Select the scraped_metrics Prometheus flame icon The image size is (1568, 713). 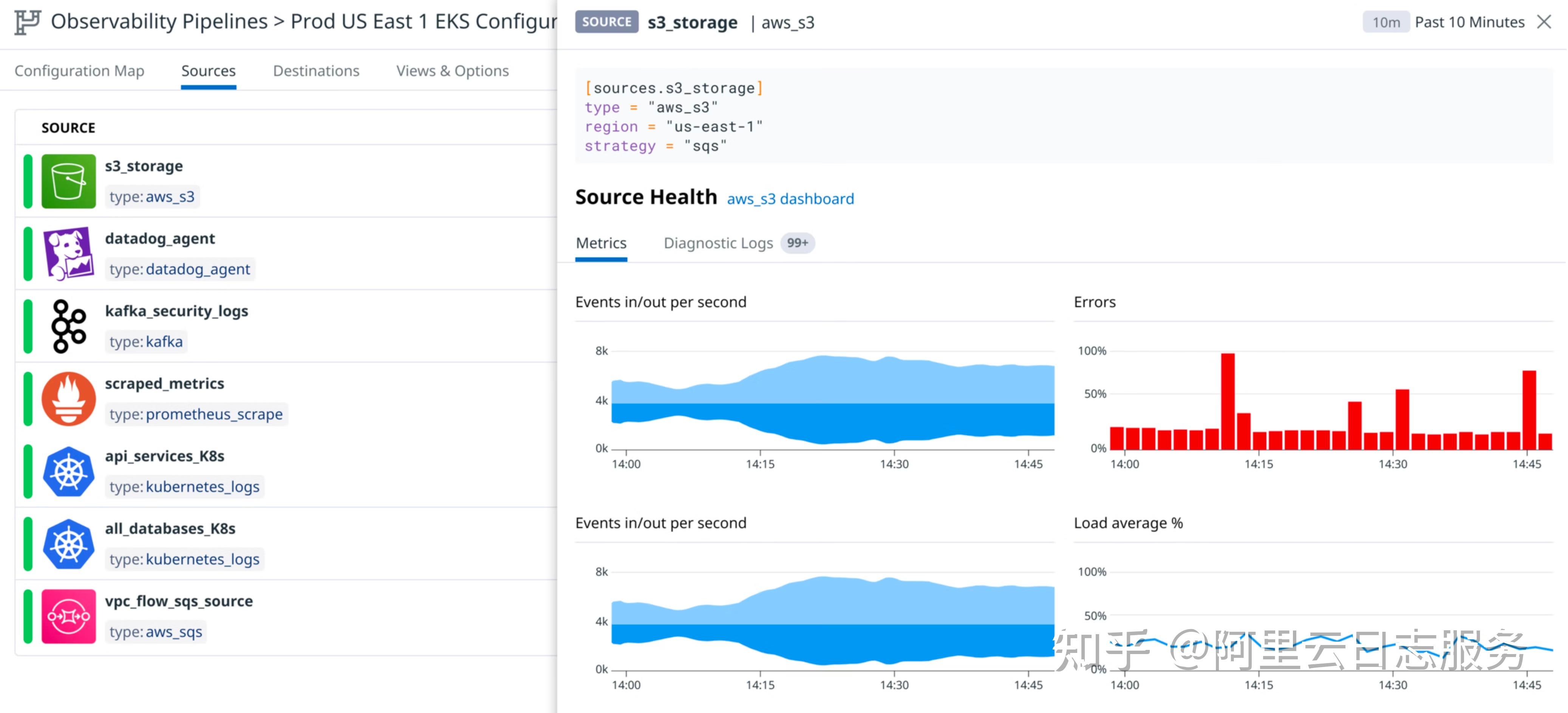click(x=68, y=398)
